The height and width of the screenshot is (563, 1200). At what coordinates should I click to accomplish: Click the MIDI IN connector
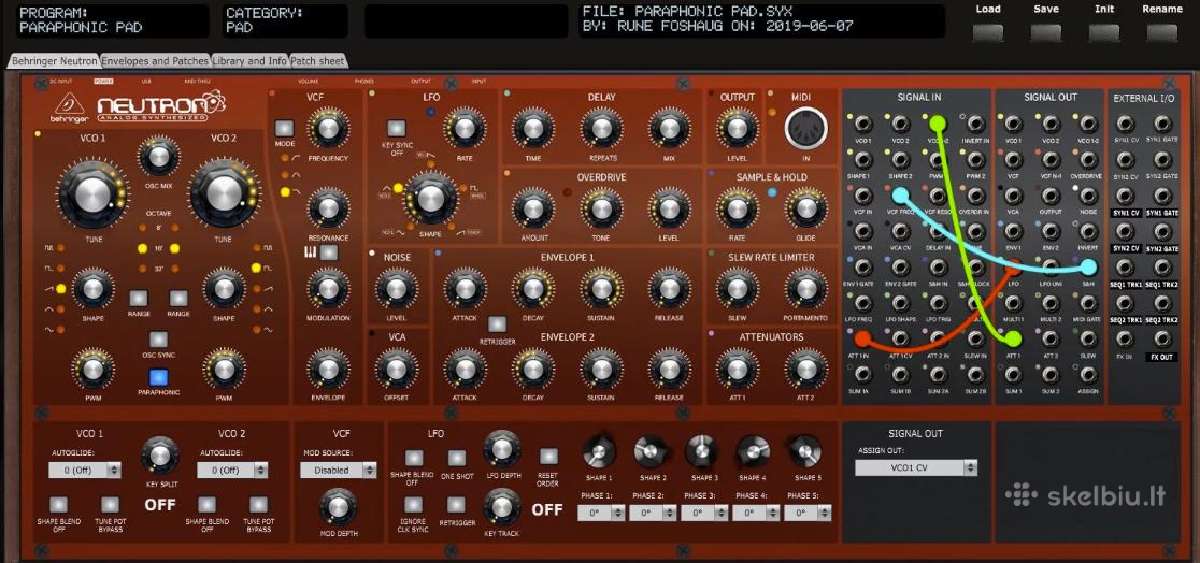click(x=804, y=128)
